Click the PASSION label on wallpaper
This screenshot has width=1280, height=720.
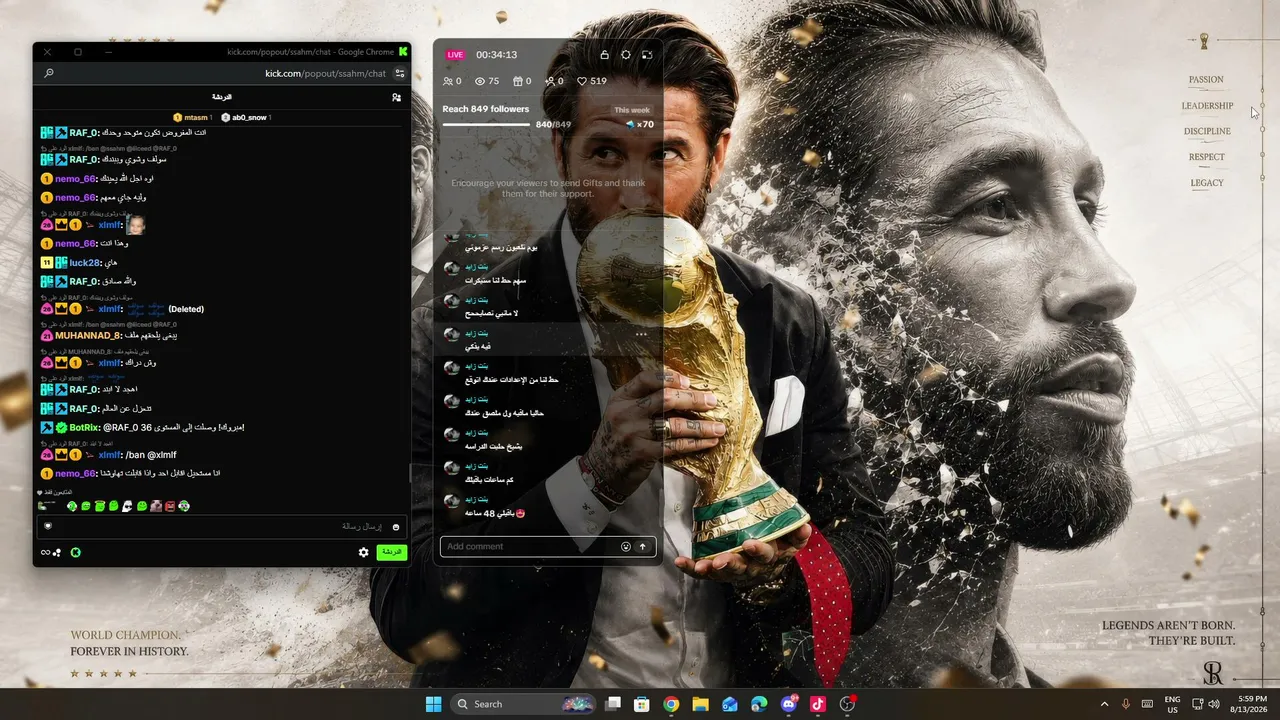coord(1206,80)
